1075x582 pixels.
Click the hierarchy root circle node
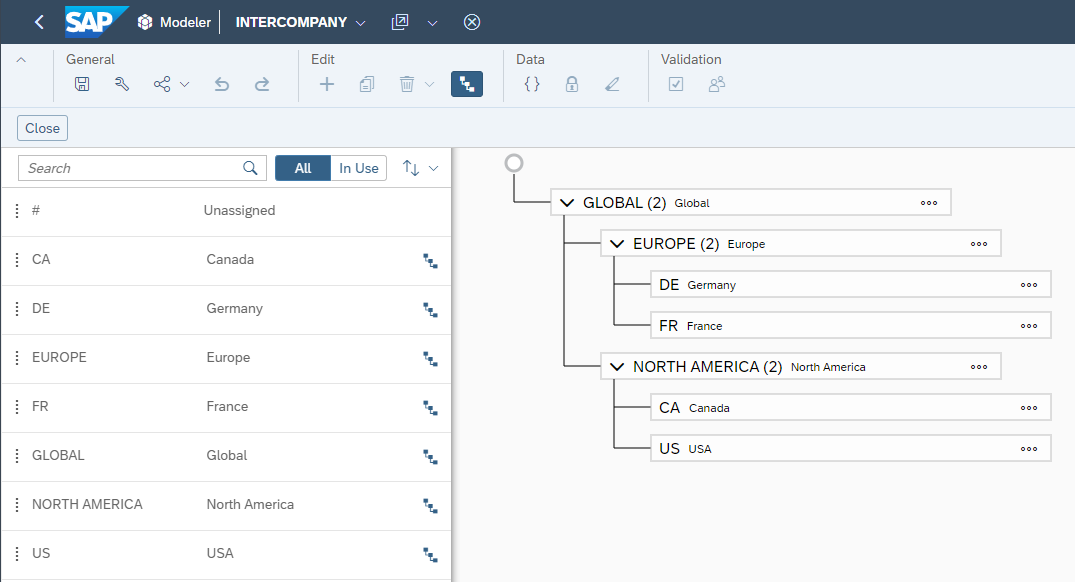click(514, 163)
